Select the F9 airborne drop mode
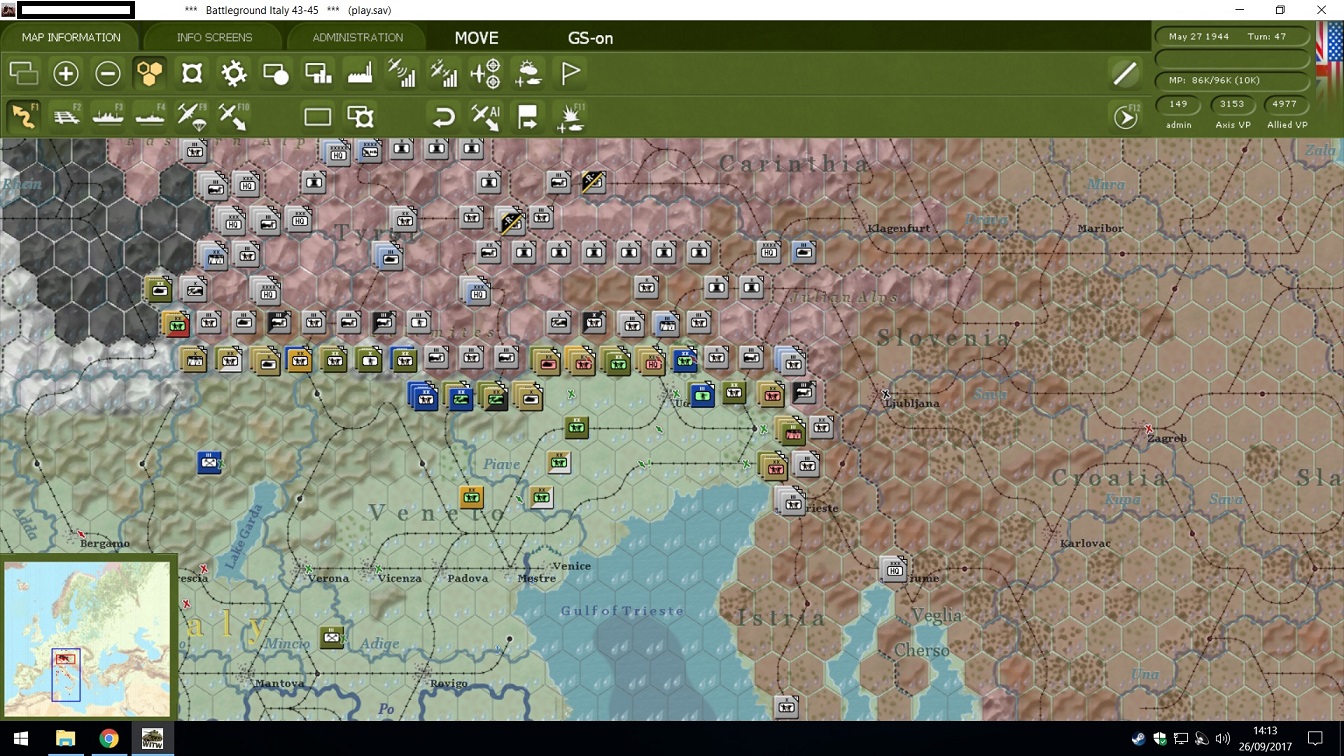The width and height of the screenshot is (1344, 756). coord(192,116)
